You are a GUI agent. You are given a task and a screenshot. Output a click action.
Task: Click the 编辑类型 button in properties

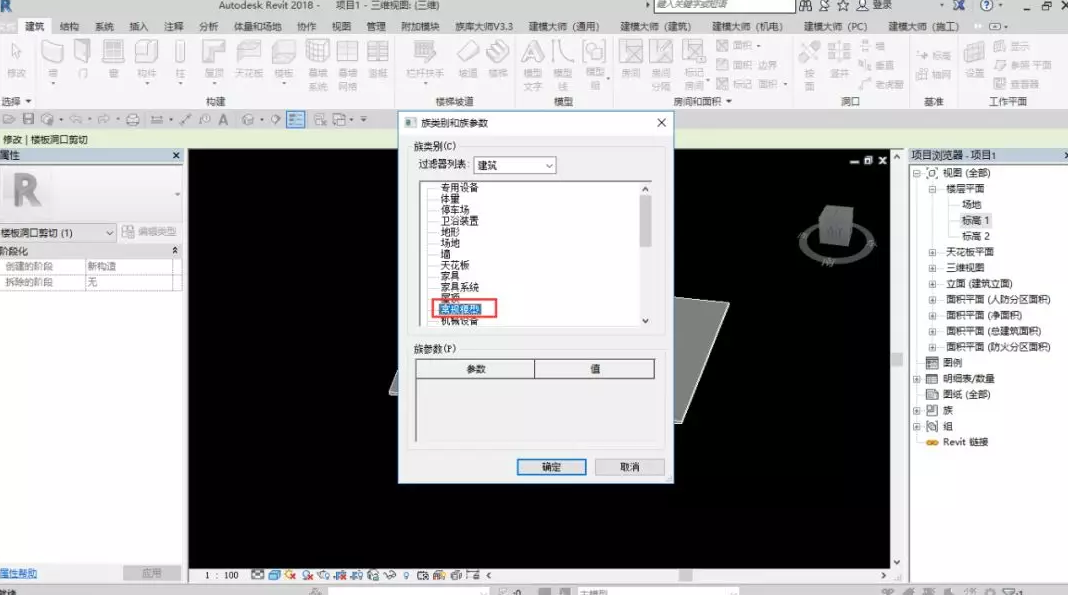[148, 232]
